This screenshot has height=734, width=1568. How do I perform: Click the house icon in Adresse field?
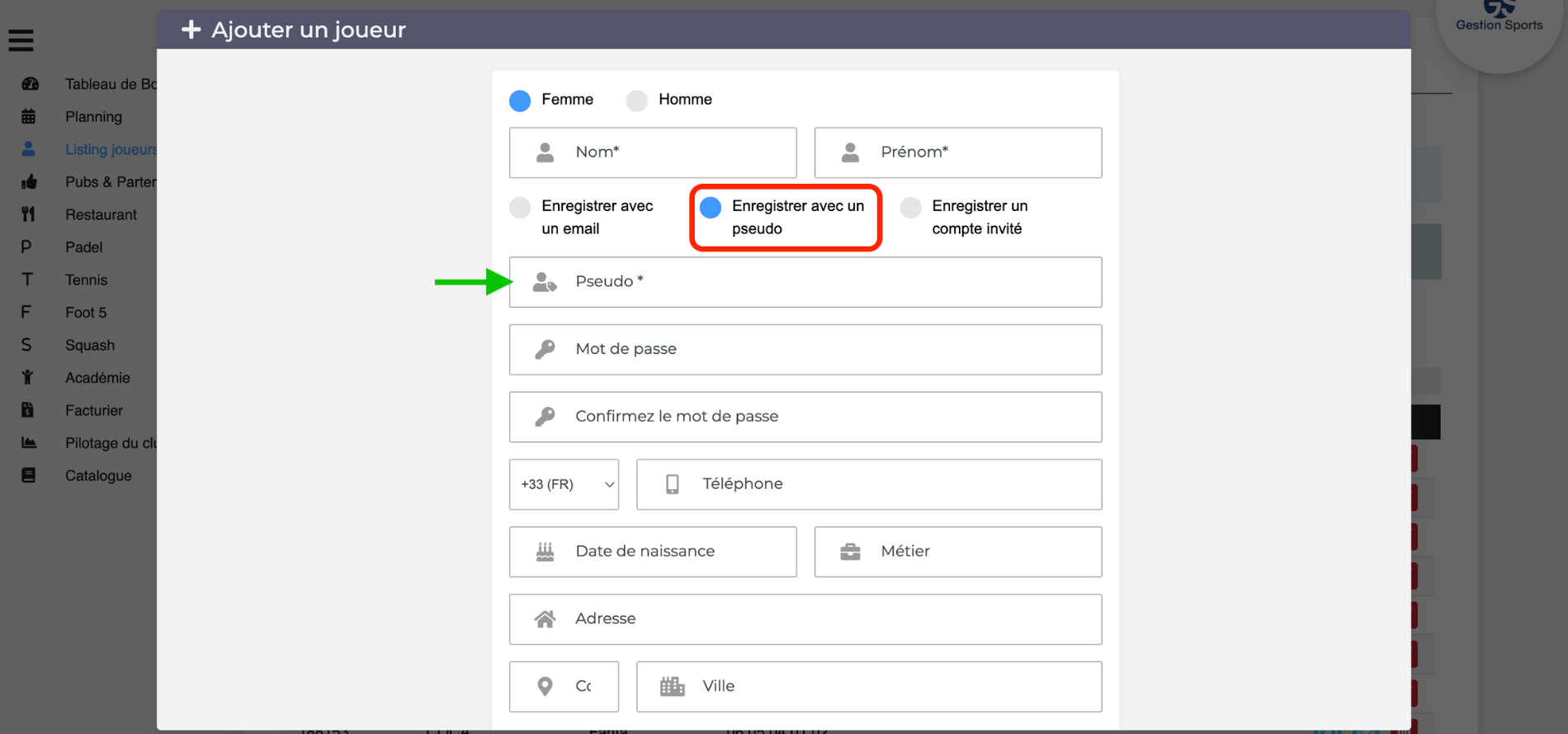[x=545, y=619]
